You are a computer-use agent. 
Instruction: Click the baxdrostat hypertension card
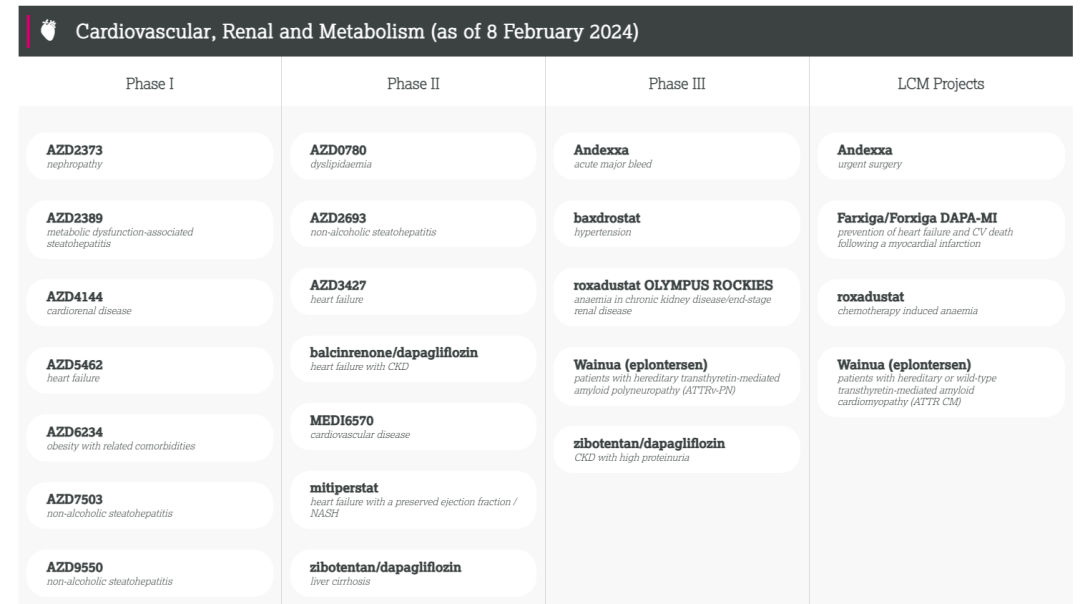click(x=677, y=224)
